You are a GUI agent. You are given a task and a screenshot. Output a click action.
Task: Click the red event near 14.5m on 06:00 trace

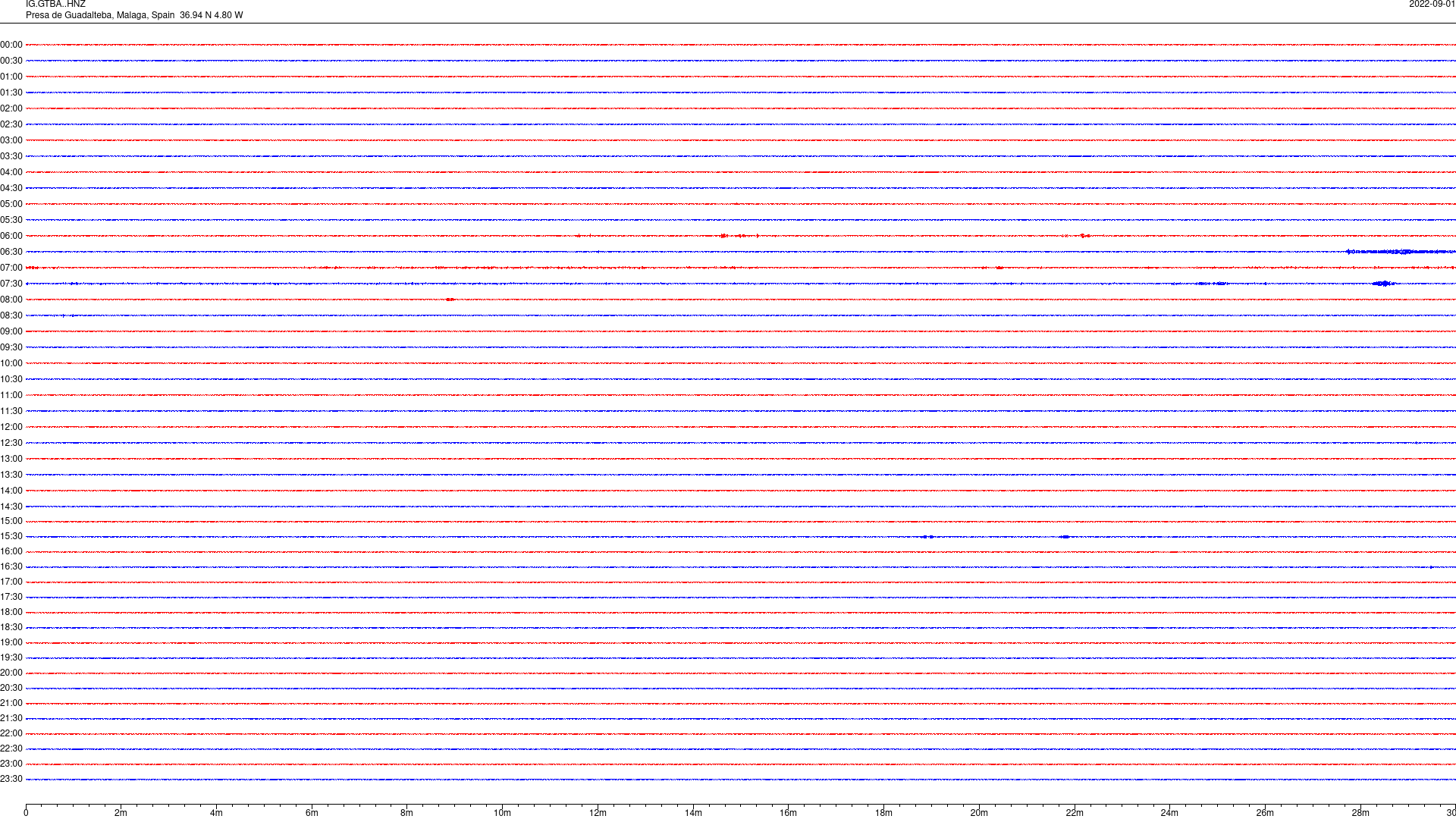pyautogui.click(x=724, y=236)
